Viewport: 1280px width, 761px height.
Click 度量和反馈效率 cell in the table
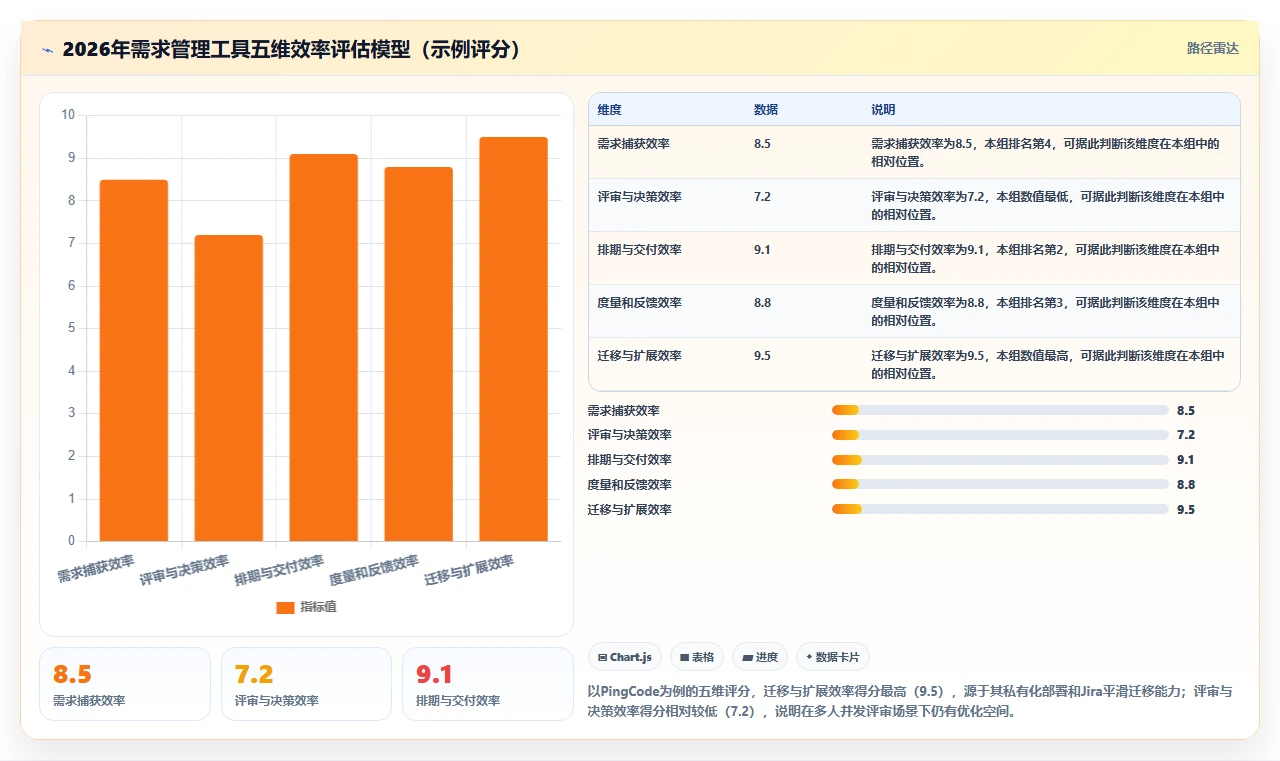640,303
